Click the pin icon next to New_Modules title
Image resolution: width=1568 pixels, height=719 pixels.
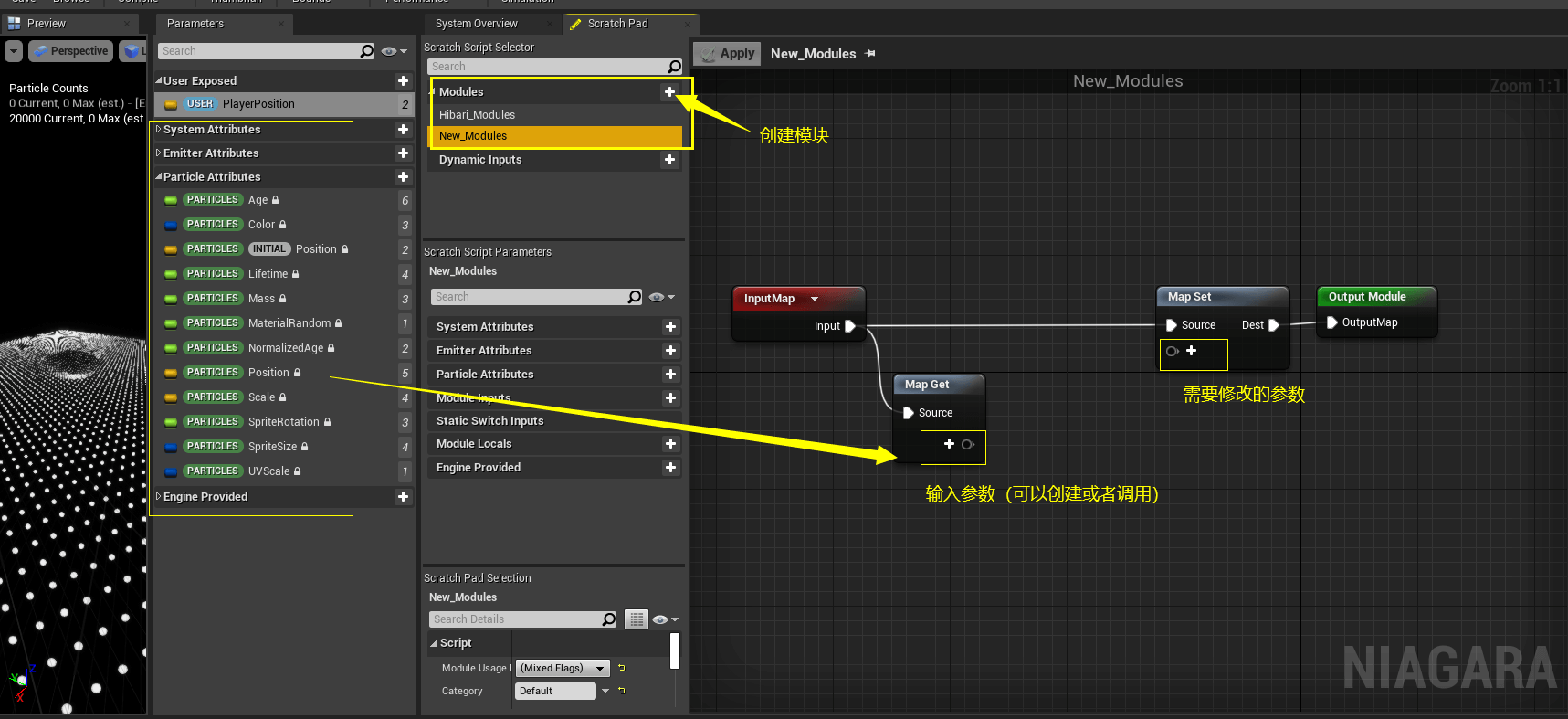coord(870,54)
